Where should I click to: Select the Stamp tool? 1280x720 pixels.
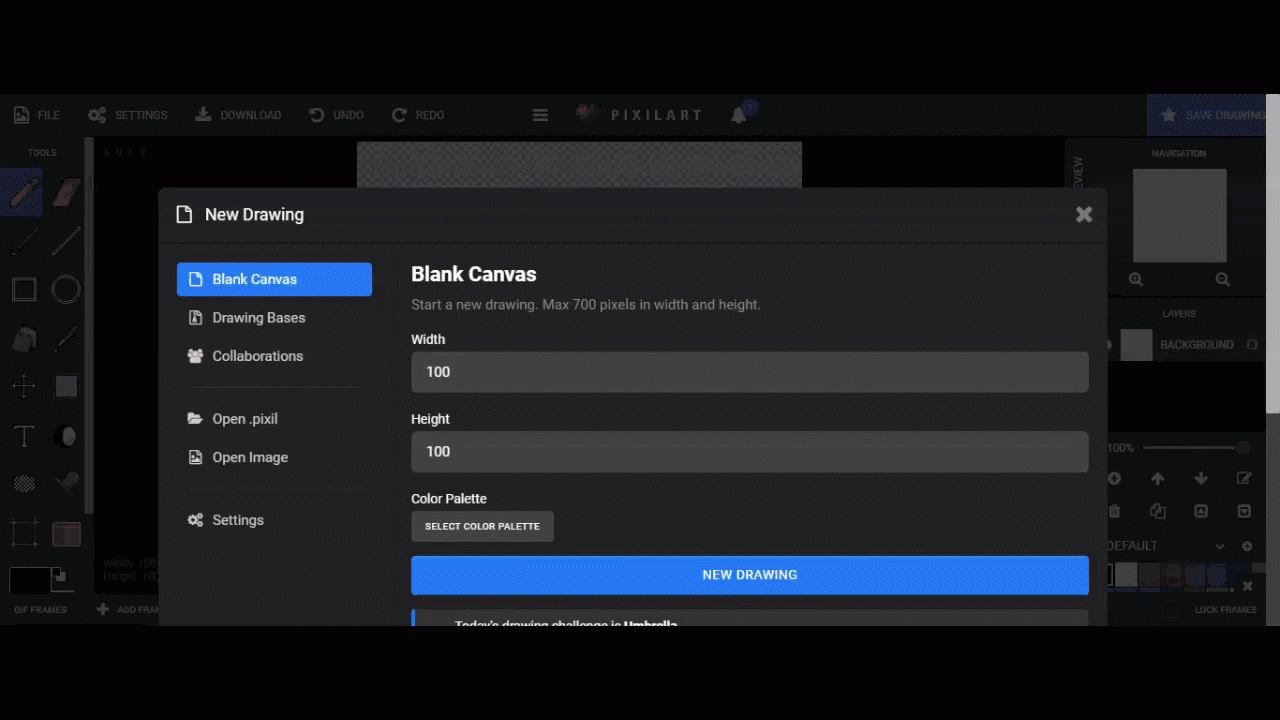(x=66, y=484)
